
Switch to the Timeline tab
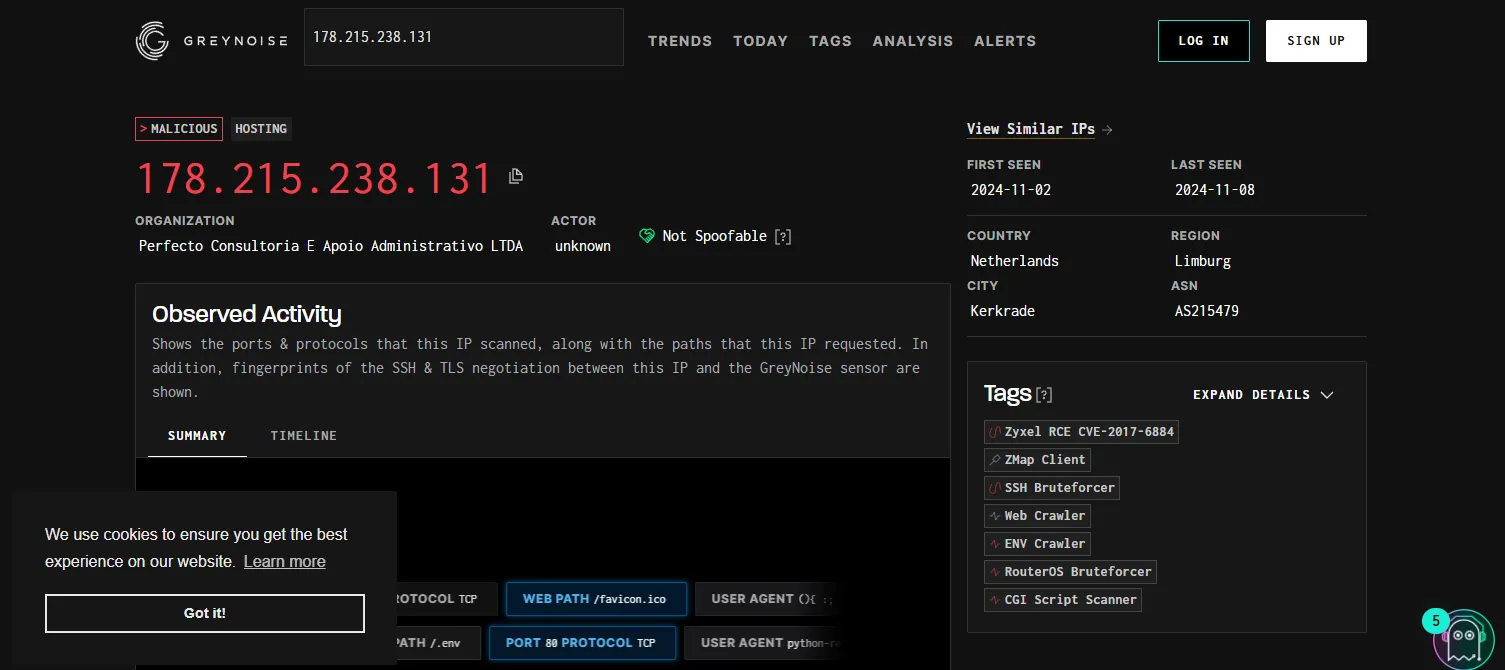click(x=303, y=436)
